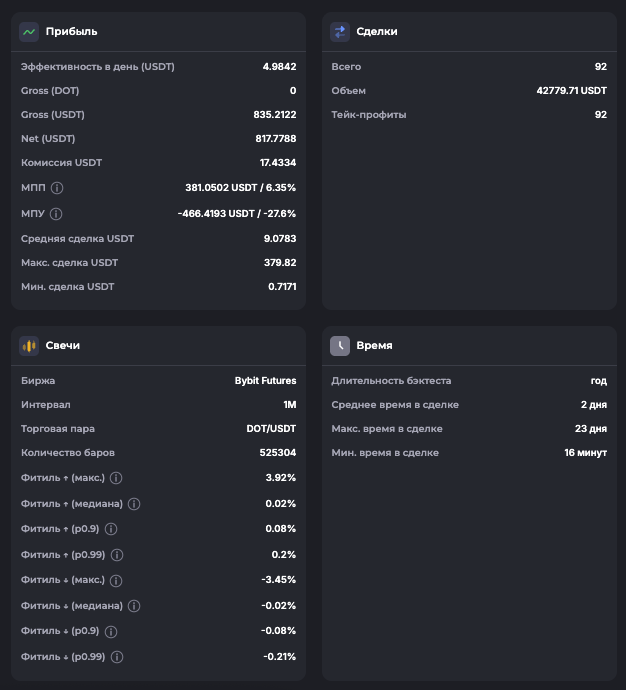Screen dimensions: 626x690
Task: Click the Свечи candlestick icon
Action: click(29, 346)
